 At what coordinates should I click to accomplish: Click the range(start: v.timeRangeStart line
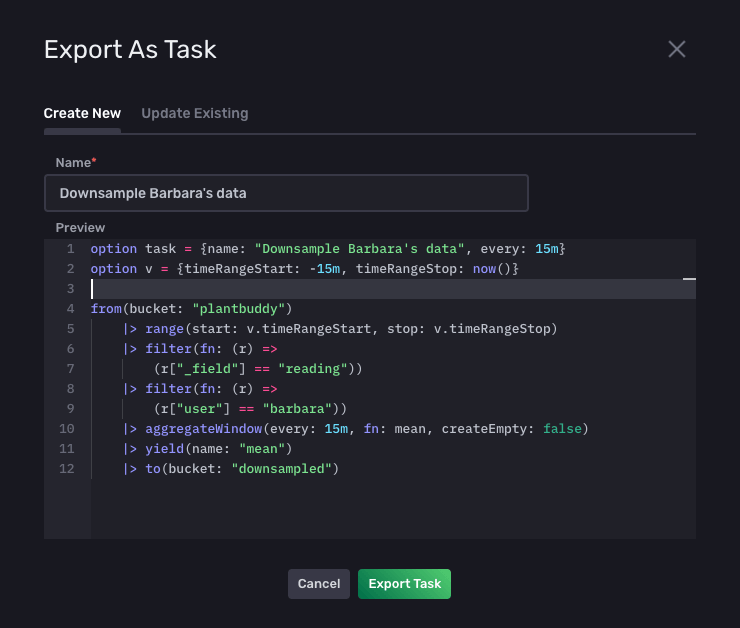coord(340,329)
